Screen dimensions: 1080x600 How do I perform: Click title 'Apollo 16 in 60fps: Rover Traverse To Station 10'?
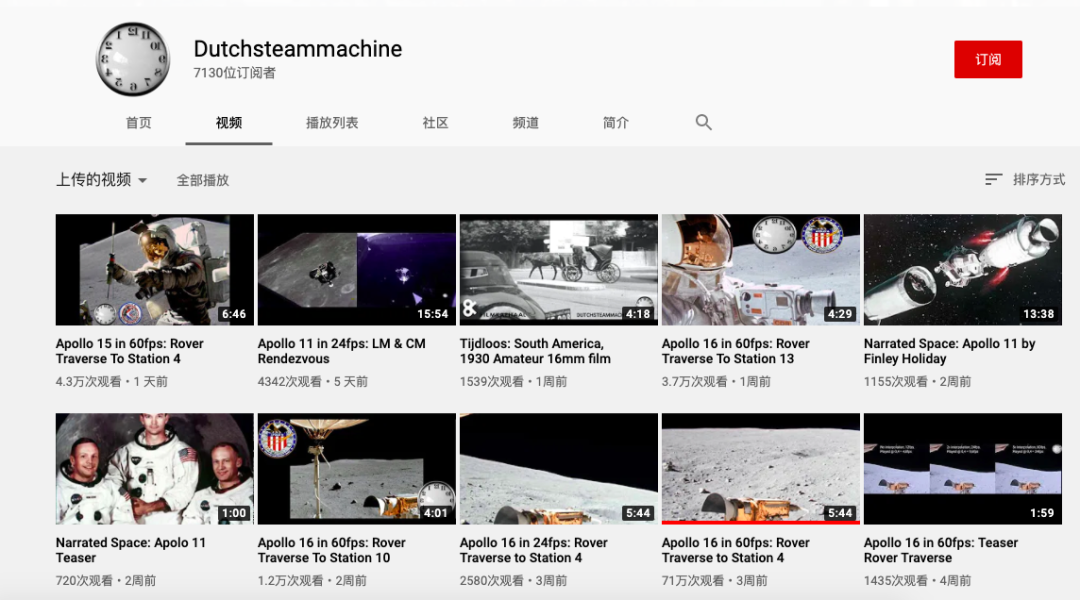[x=331, y=550]
